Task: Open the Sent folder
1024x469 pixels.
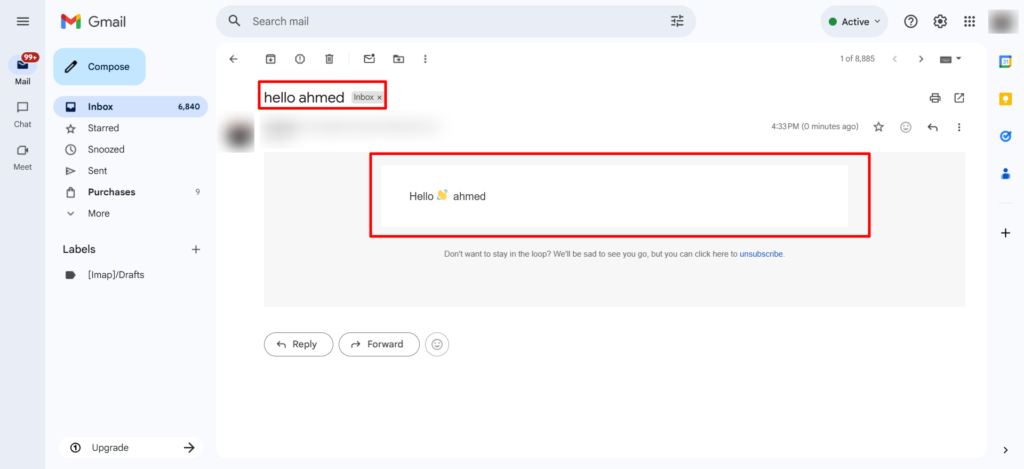Action: point(97,171)
